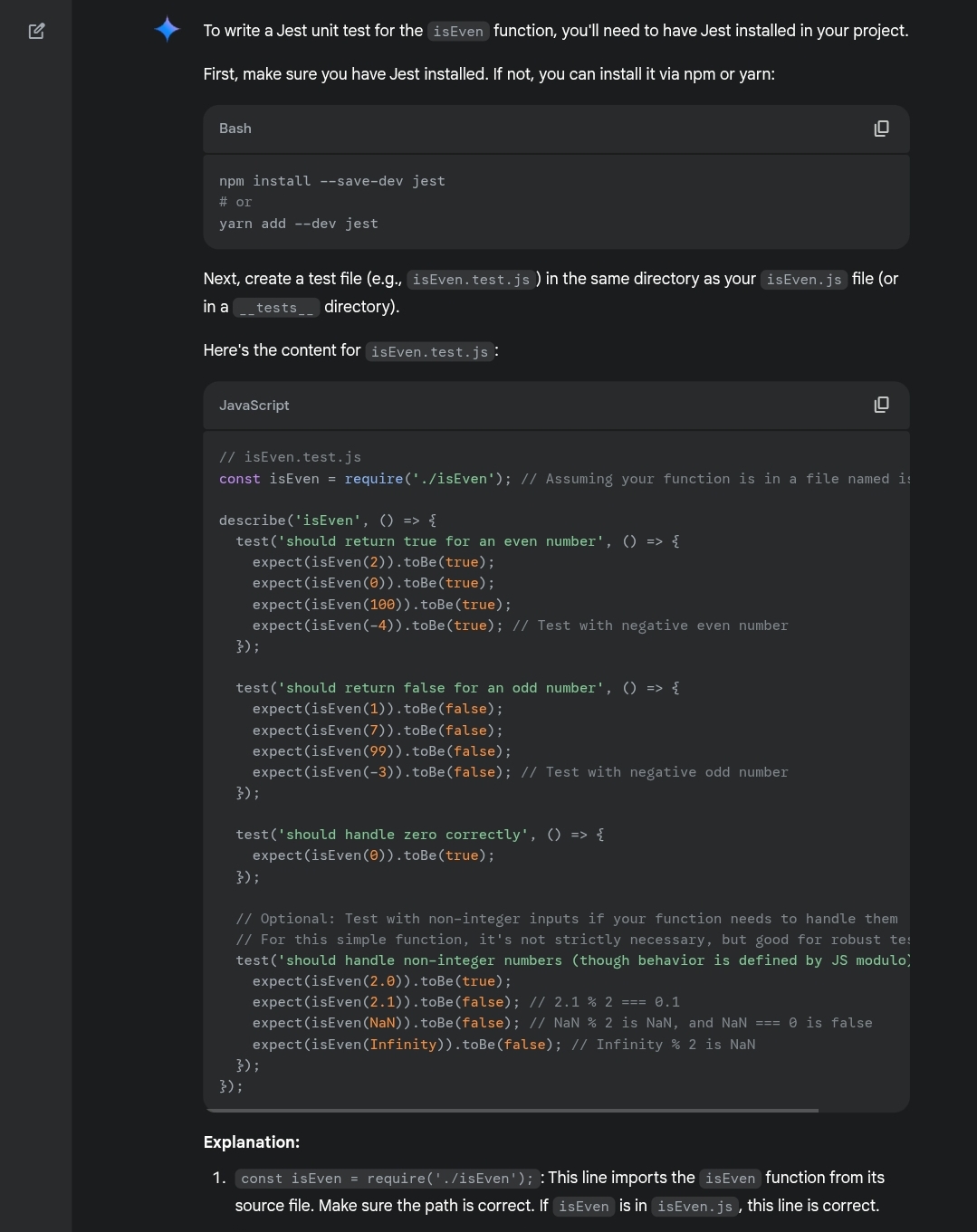This screenshot has width=977, height=1232.
Task: Click the inline code '__tests__'
Action: (276, 308)
